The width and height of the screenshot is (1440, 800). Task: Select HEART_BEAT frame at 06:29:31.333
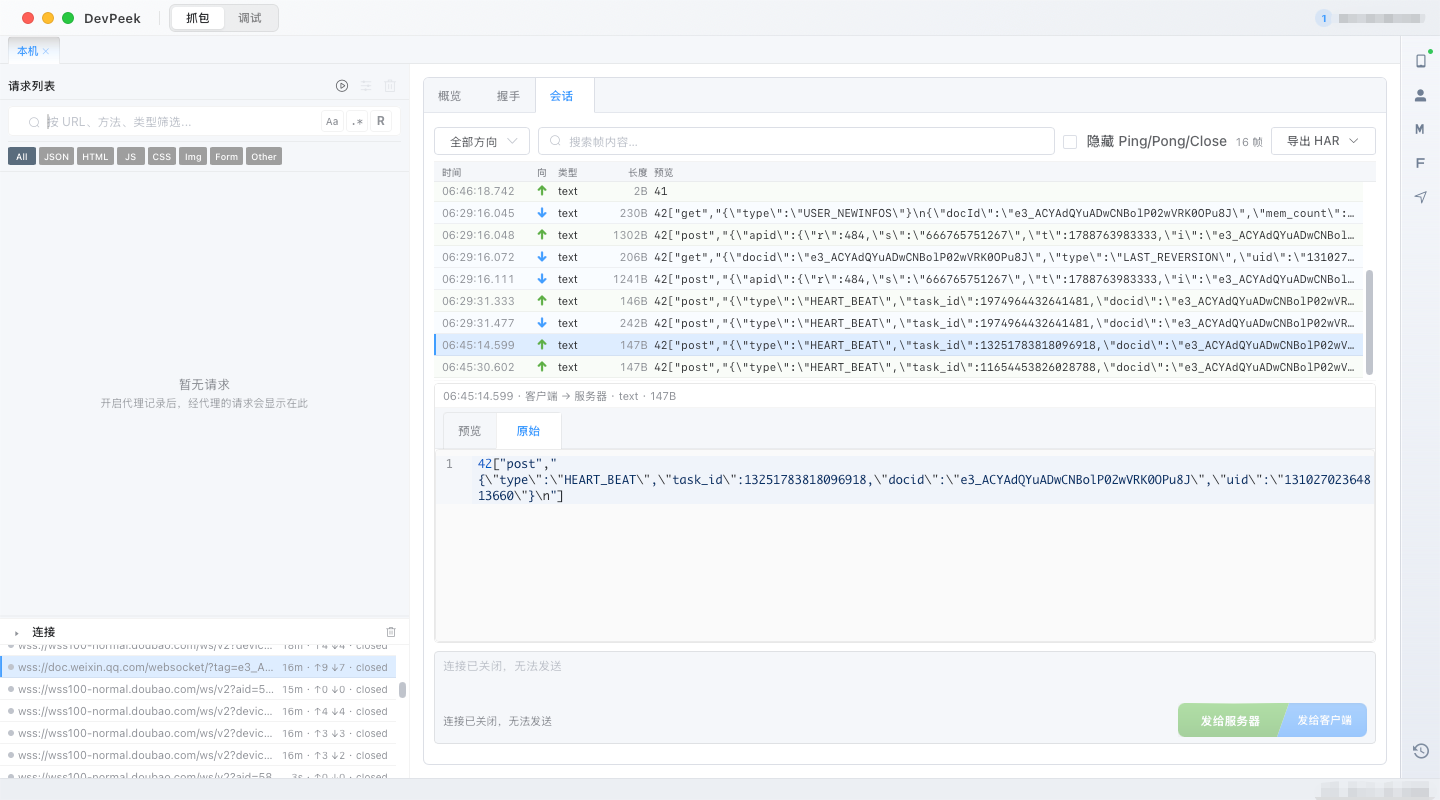click(898, 301)
